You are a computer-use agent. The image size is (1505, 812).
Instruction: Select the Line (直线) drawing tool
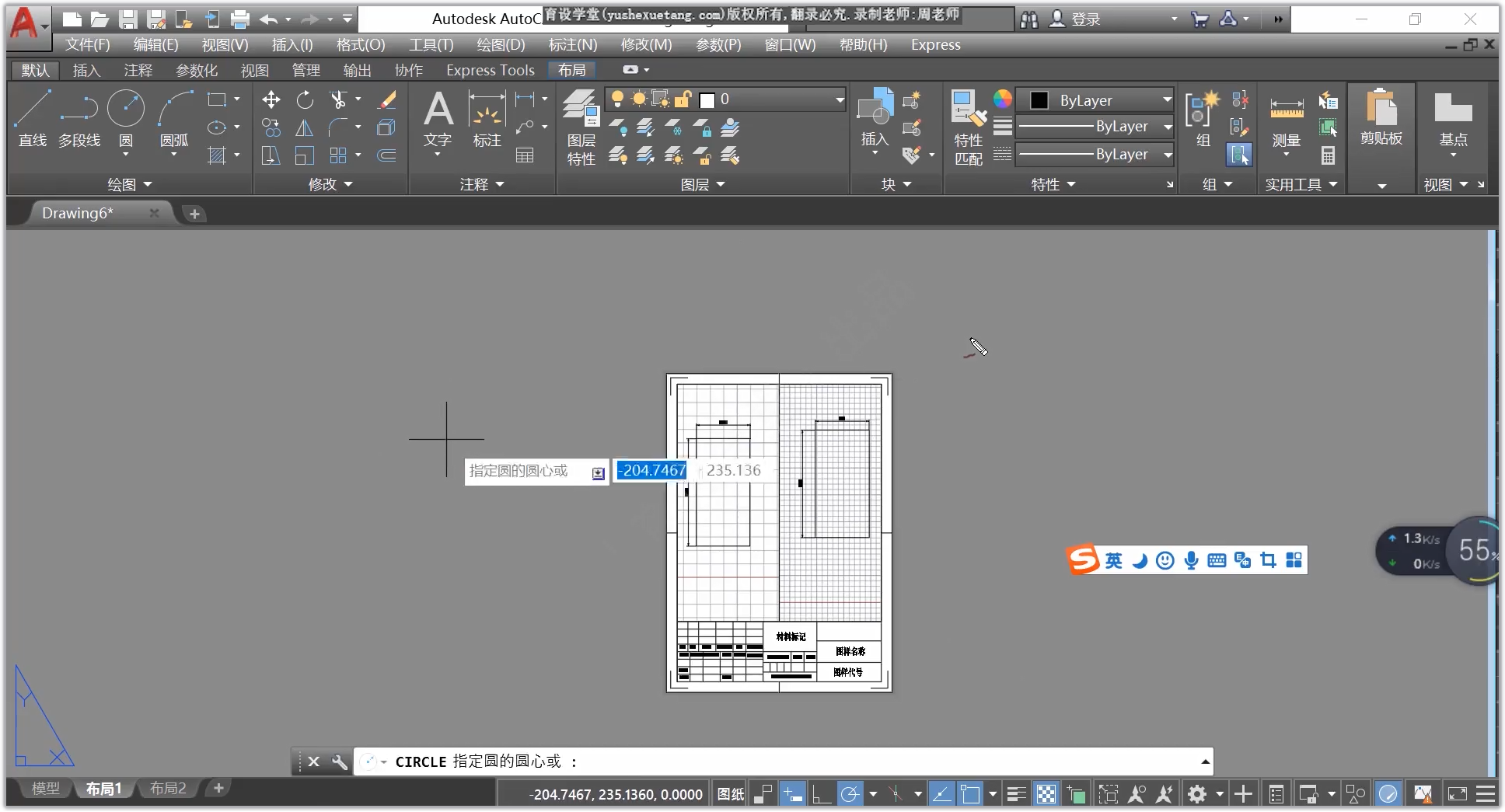pyautogui.click(x=33, y=118)
